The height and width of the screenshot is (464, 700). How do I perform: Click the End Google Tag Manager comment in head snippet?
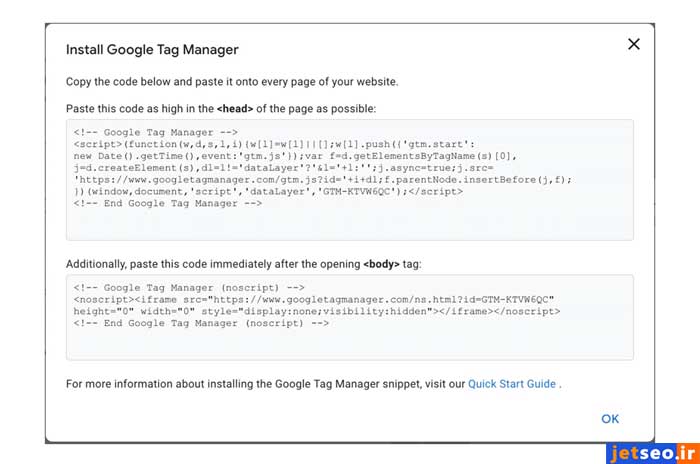[167, 203]
